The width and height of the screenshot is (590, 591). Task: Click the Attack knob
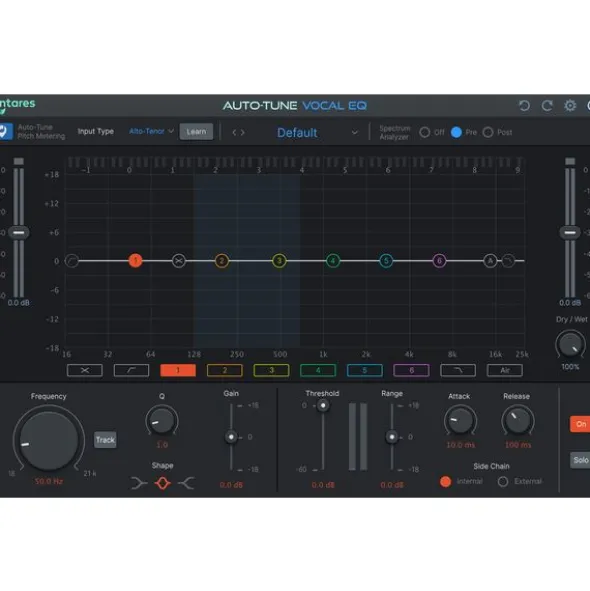(x=460, y=420)
